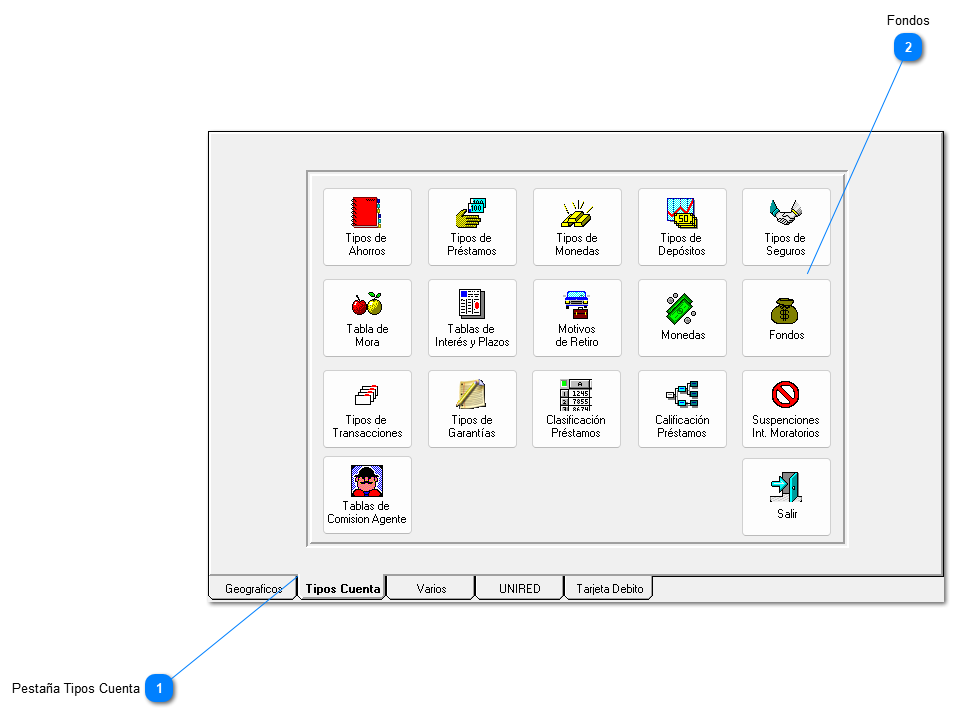Image resolution: width=954 pixels, height=713 pixels.
Task: Open Tipos de Ahorros
Action: click(367, 226)
